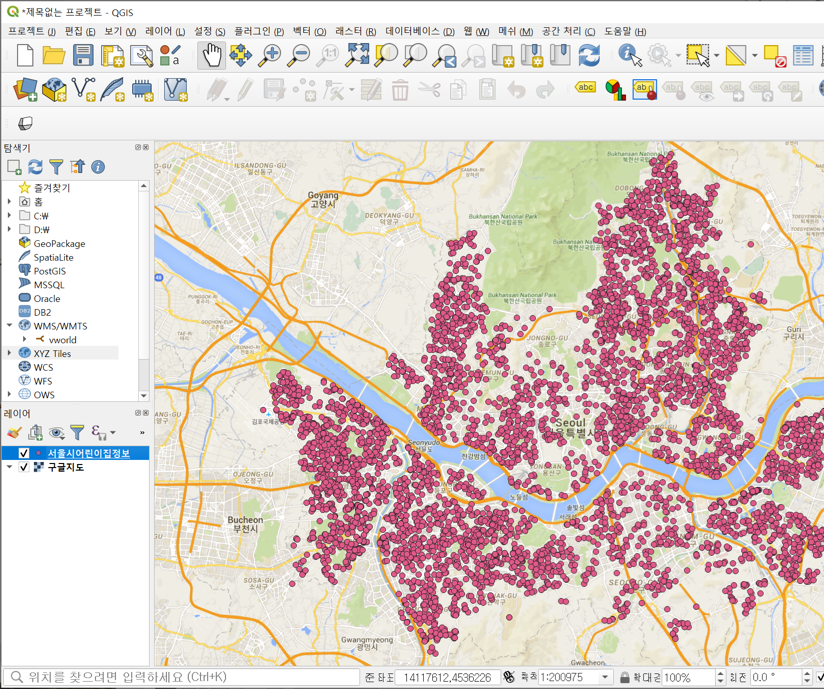Image resolution: width=824 pixels, height=689 pixels.
Task: Refresh the Browser panel
Action: pyautogui.click(x=35, y=166)
